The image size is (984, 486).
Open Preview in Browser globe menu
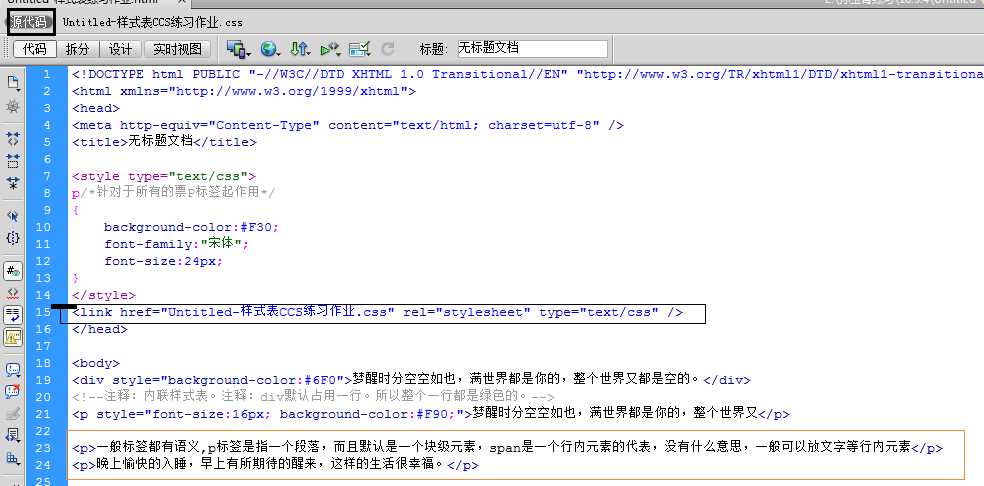tap(270, 49)
